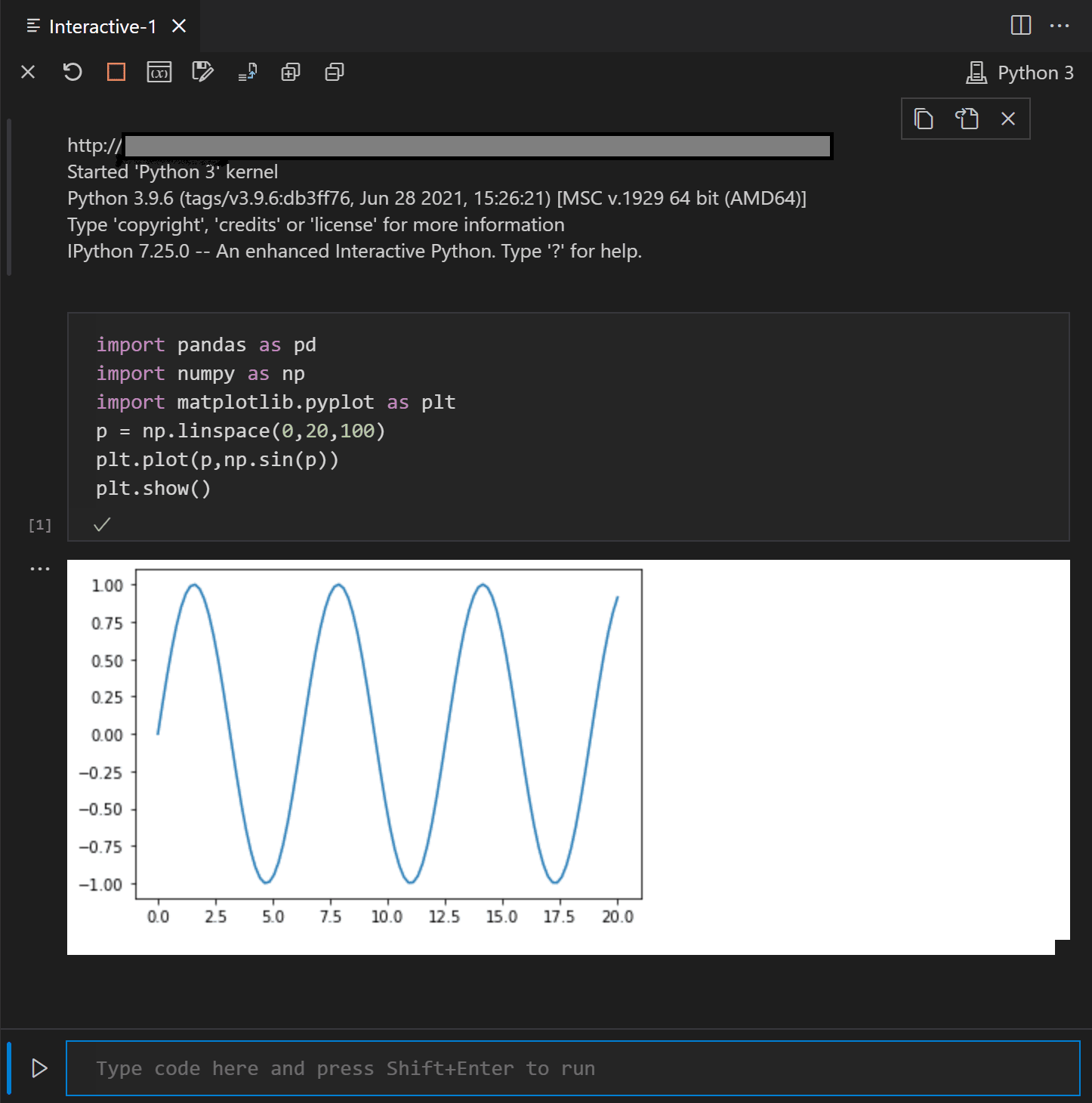Screen dimensions: 1092x1103
Task: Open the More Actions ellipsis menu
Action: [x=1061, y=26]
